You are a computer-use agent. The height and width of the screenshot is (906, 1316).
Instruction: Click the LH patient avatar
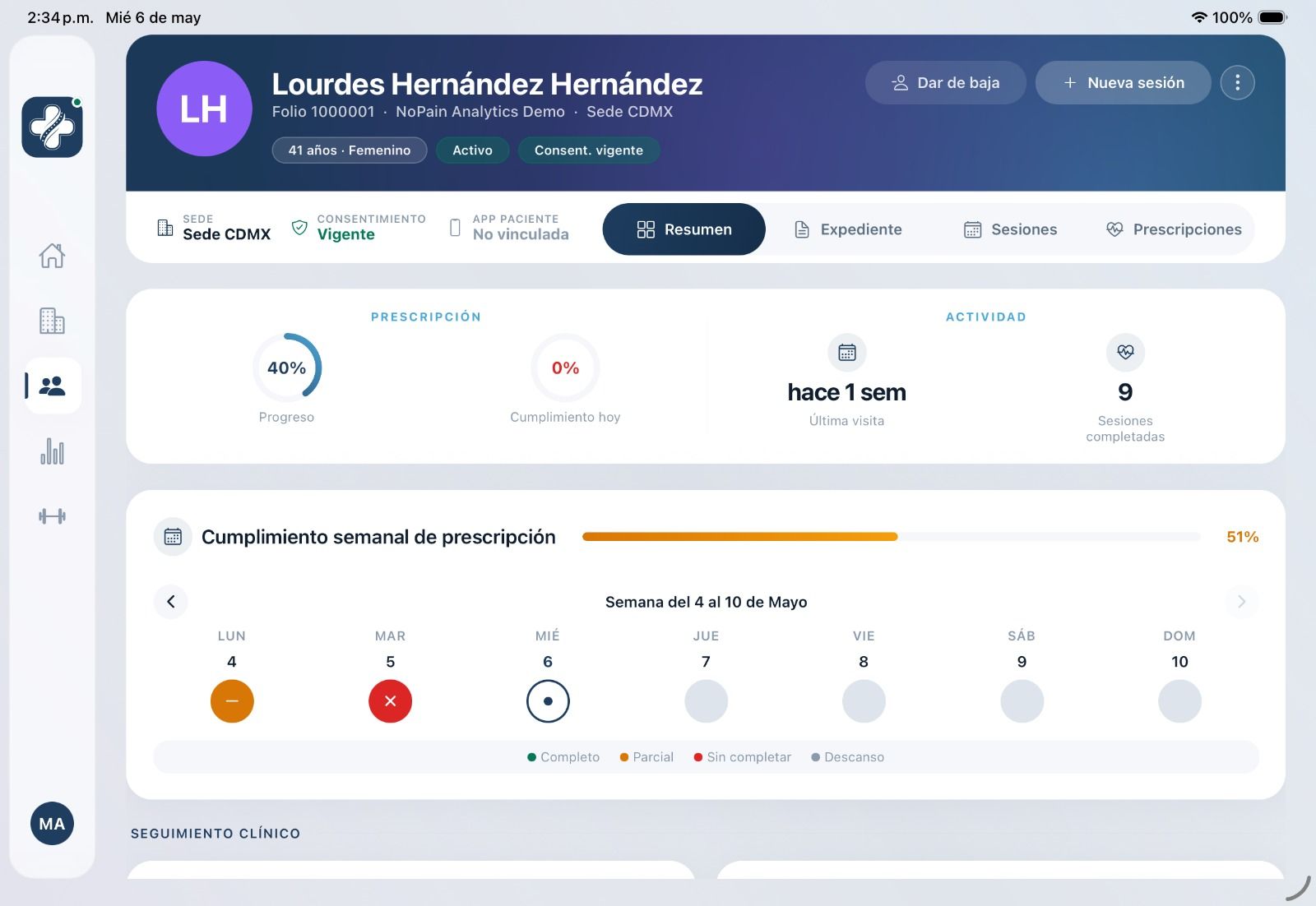click(204, 109)
